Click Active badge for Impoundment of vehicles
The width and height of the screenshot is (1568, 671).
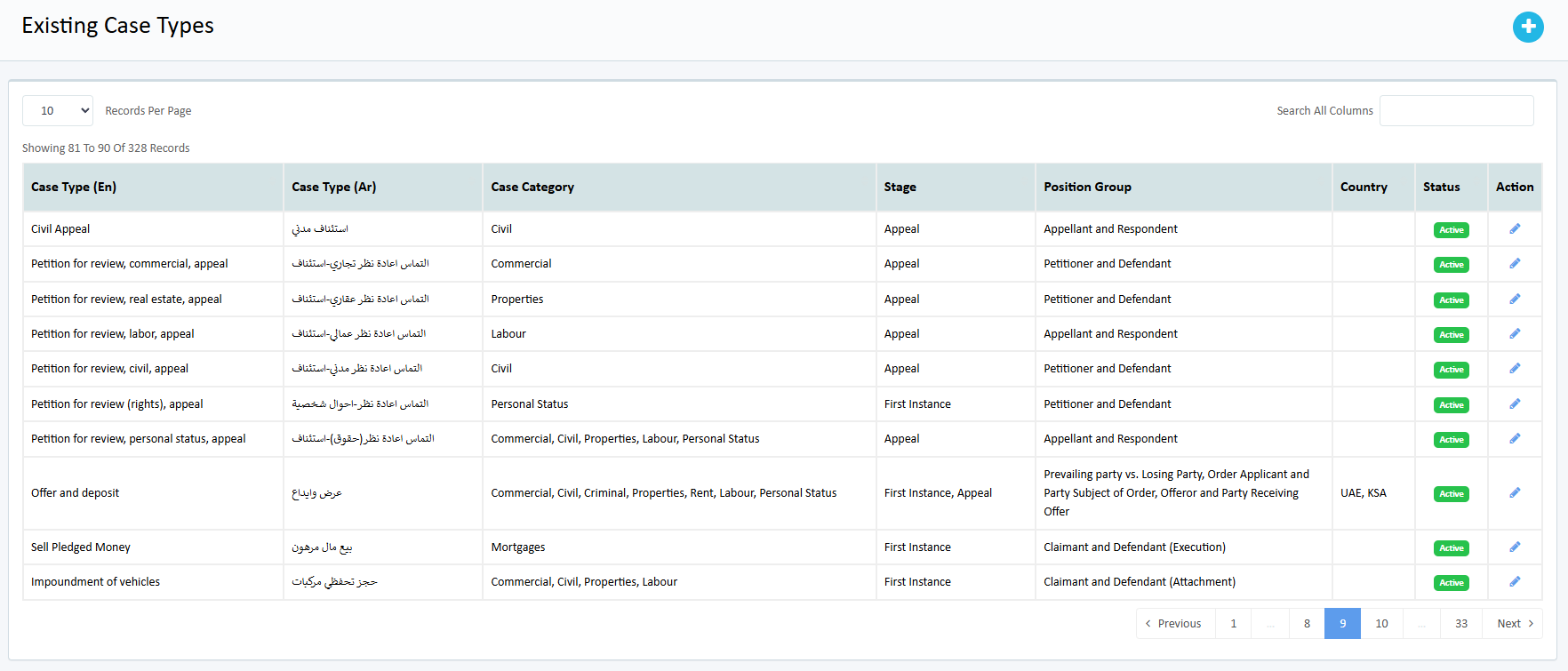pyautogui.click(x=1451, y=583)
